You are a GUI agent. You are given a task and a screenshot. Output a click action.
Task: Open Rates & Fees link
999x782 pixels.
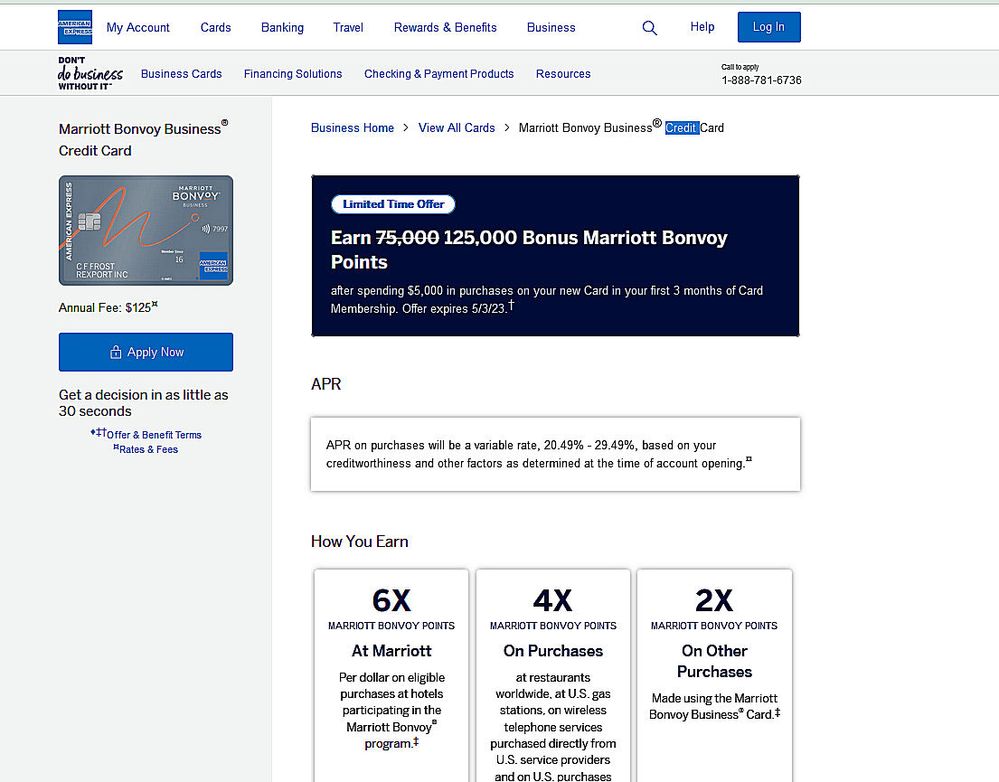[148, 449]
